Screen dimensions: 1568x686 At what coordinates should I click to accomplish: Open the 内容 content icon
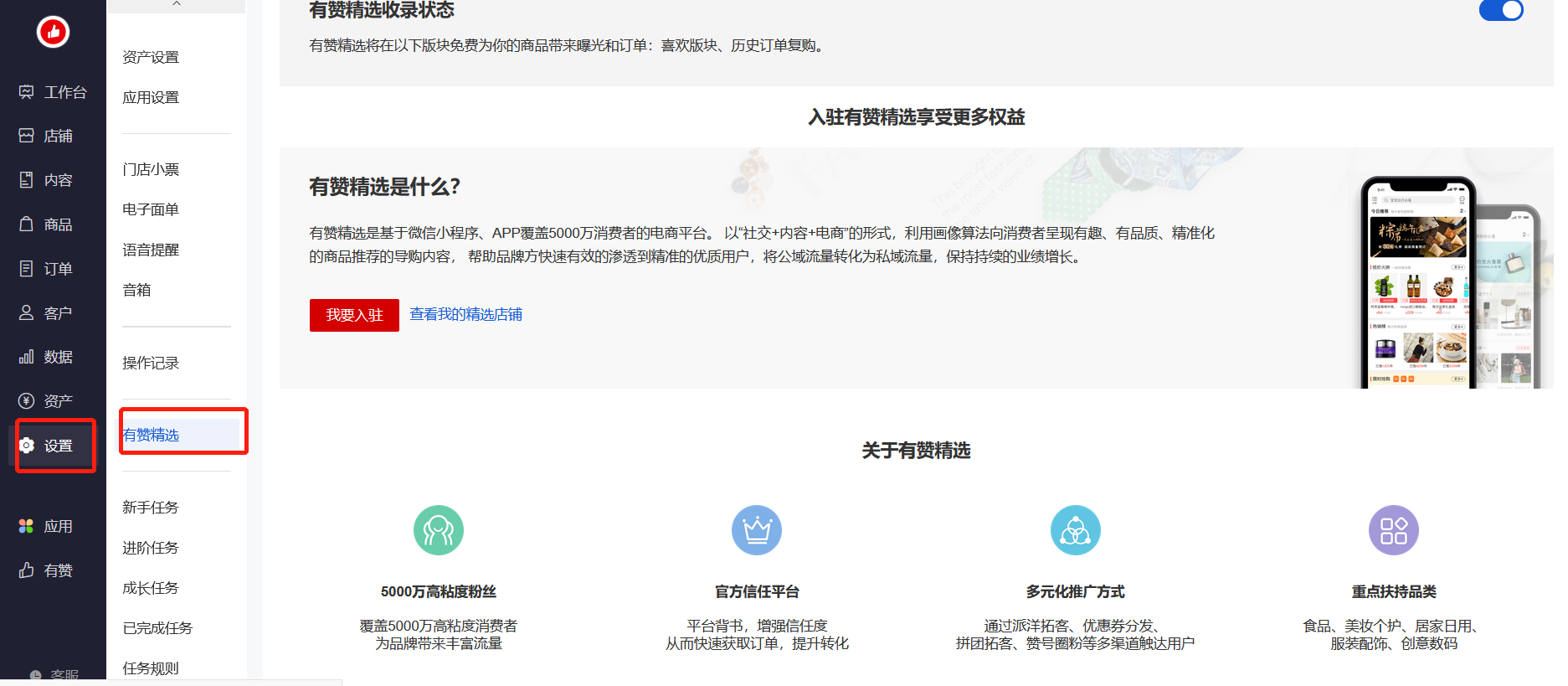pyautogui.click(x=27, y=180)
